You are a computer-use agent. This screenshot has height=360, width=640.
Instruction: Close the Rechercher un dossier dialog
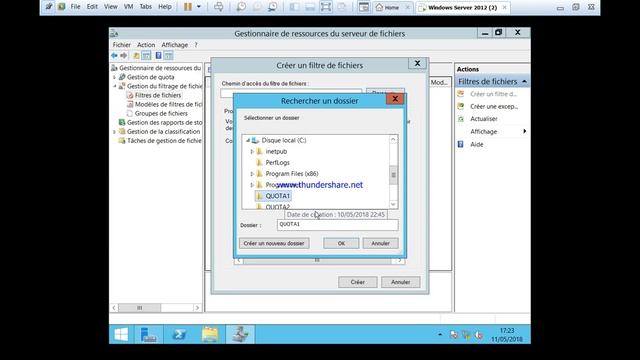click(395, 99)
